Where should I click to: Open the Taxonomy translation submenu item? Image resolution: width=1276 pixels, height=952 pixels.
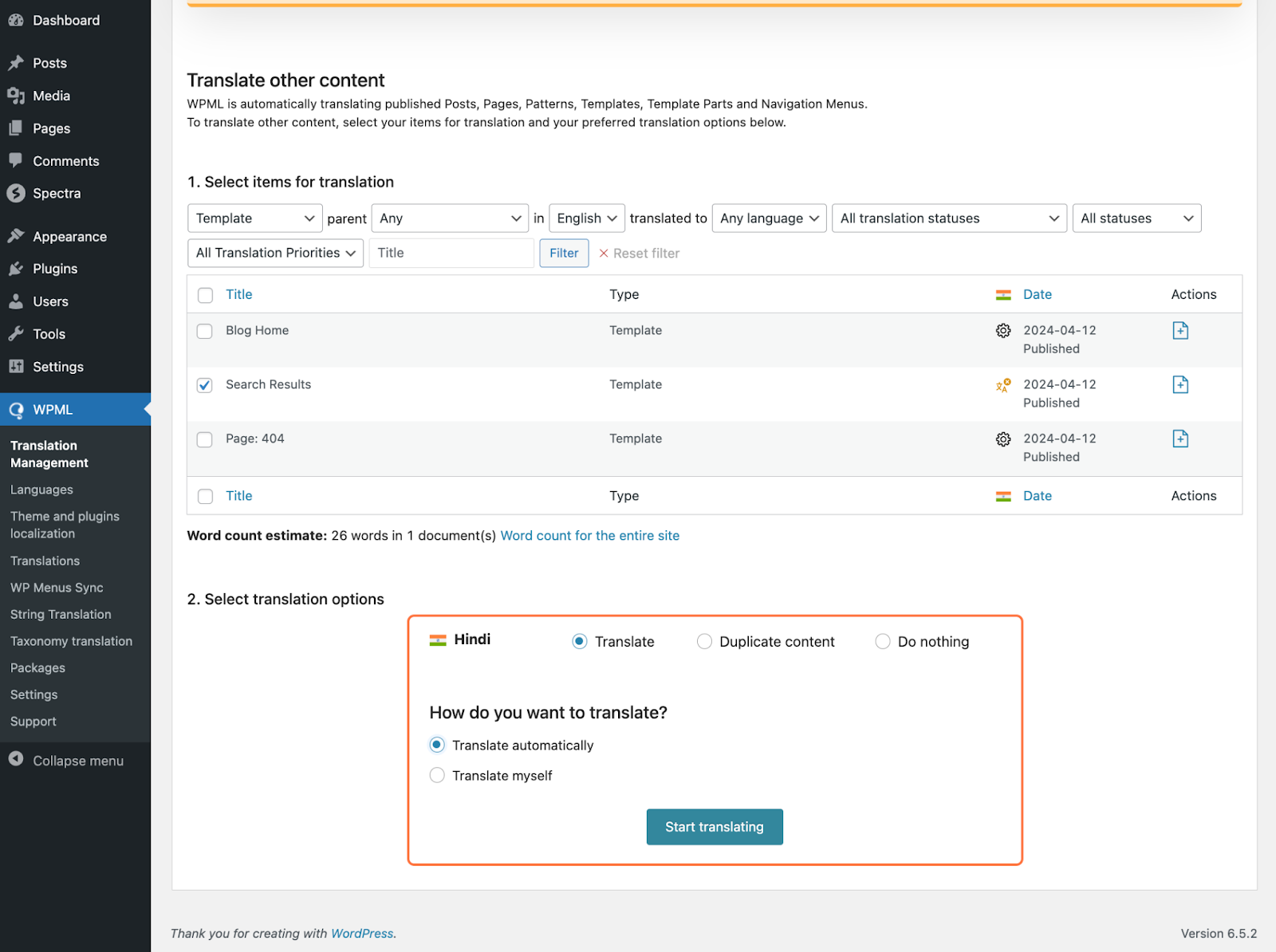(71, 641)
